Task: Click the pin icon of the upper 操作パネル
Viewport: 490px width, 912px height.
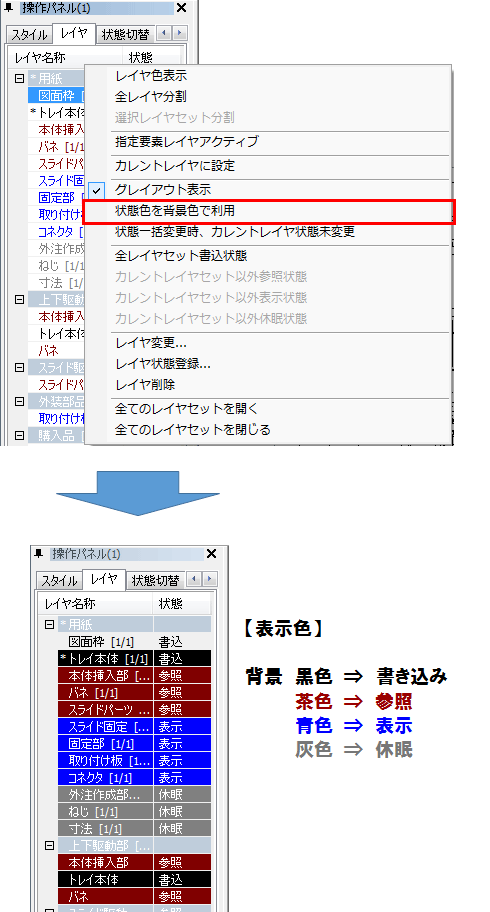Action: pyautogui.click(x=8, y=8)
